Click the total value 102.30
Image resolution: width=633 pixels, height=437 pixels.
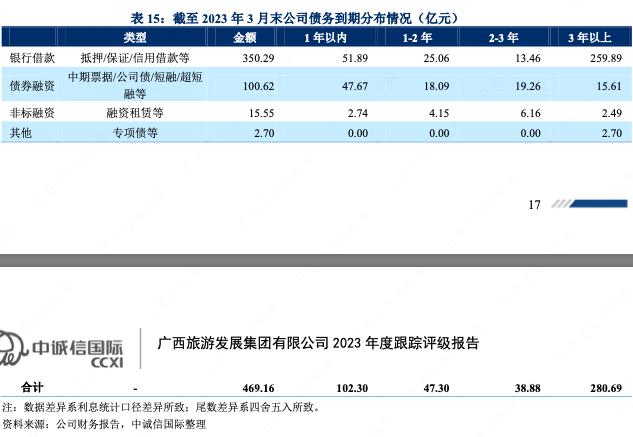click(352, 388)
